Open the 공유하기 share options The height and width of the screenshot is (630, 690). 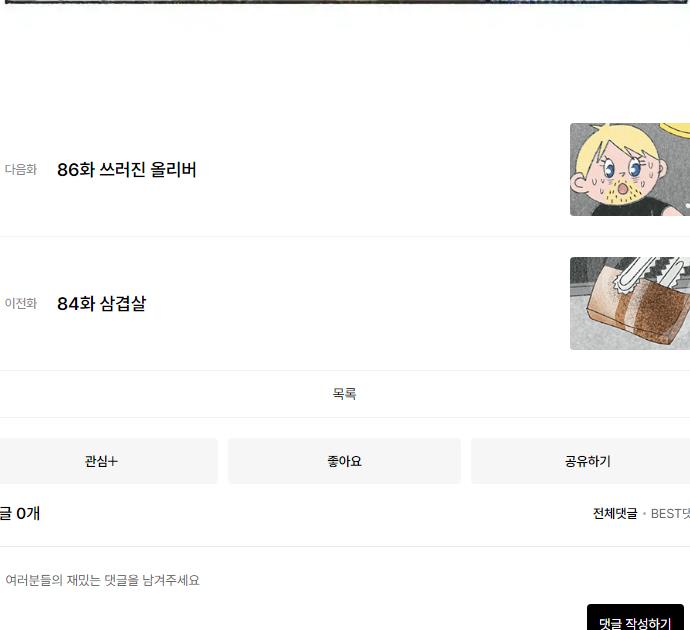[587, 461]
